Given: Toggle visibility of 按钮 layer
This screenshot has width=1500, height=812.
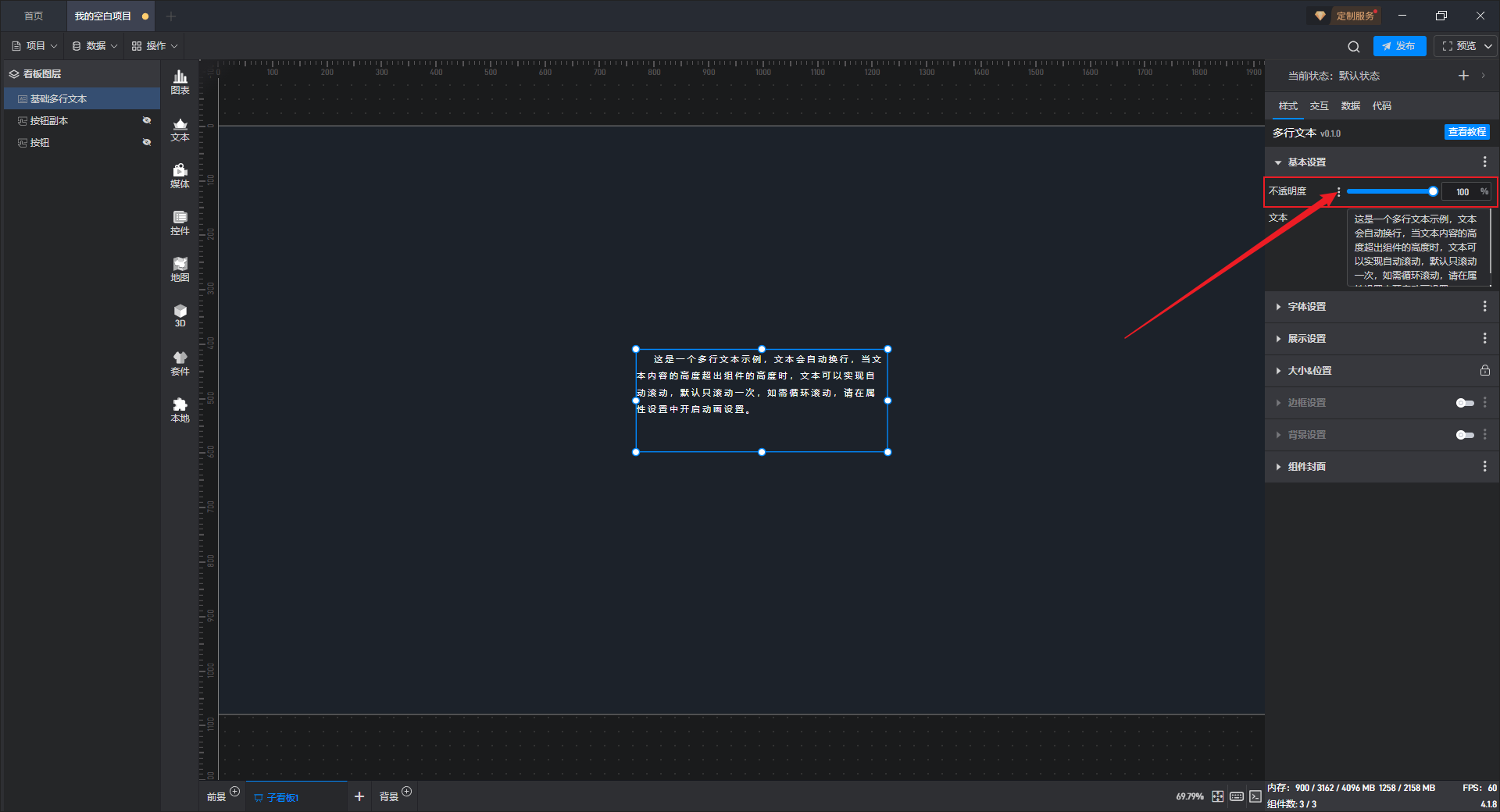Looking at the screenshot, I should (147, 142).
